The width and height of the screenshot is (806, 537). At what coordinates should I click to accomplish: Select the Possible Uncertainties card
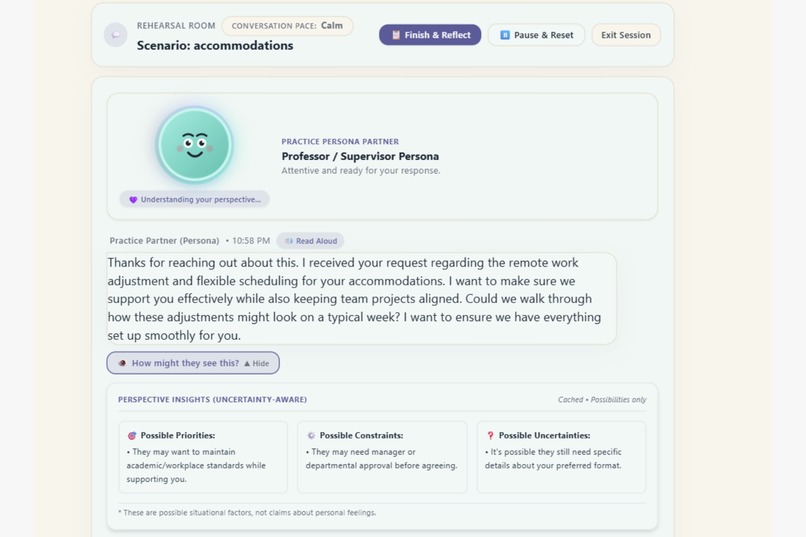tap(561, 457)
